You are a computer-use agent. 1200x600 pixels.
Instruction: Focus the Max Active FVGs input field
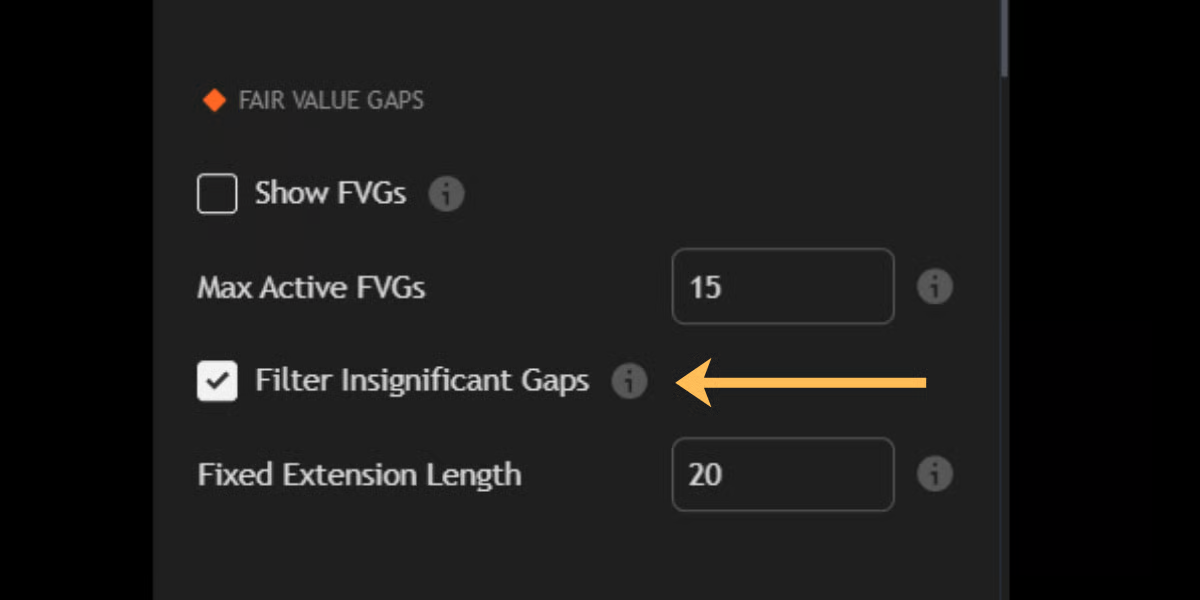(x=782, y=288)
